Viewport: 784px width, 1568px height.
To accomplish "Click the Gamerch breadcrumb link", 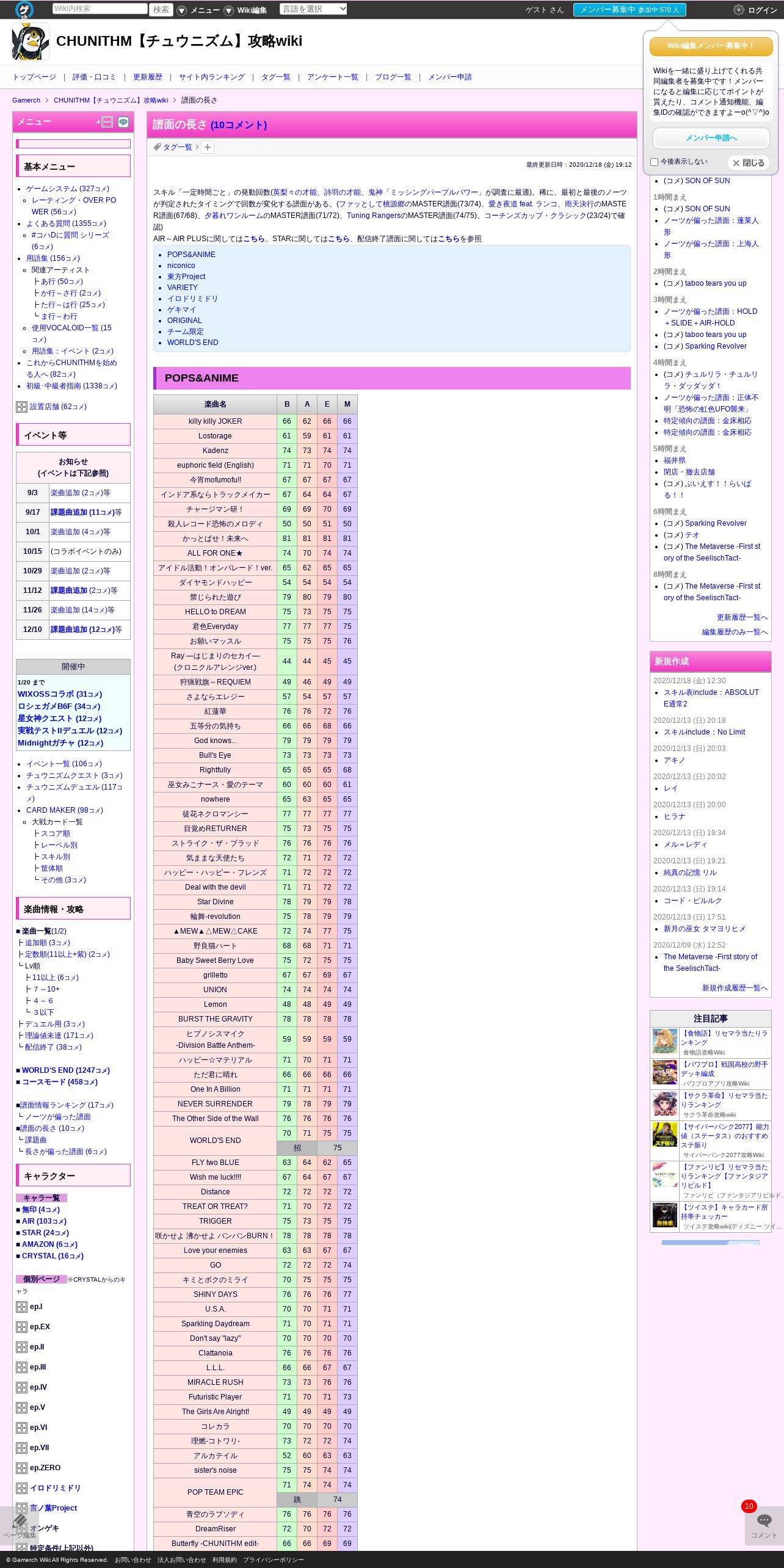I will click(26, 100).
